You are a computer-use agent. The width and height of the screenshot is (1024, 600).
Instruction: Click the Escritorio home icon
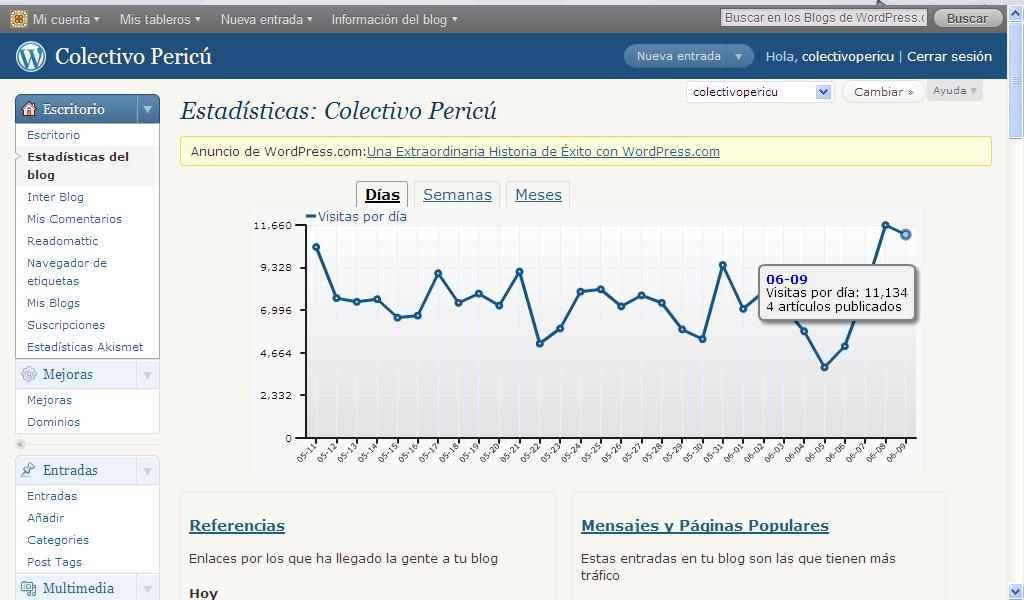[x=28, y=109]
